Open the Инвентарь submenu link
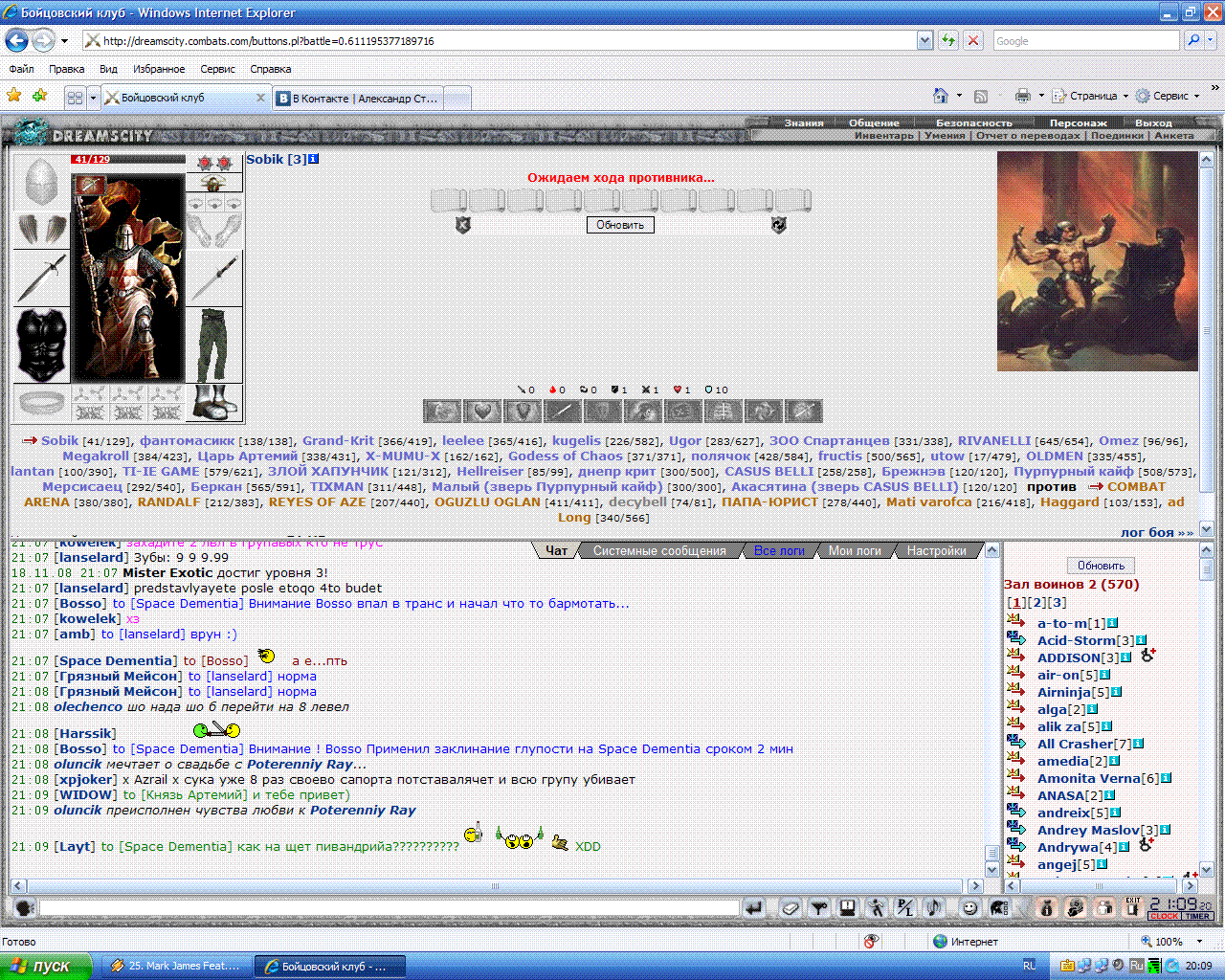This screenshot has height=980, width=1225. click(x=884, y=135)
